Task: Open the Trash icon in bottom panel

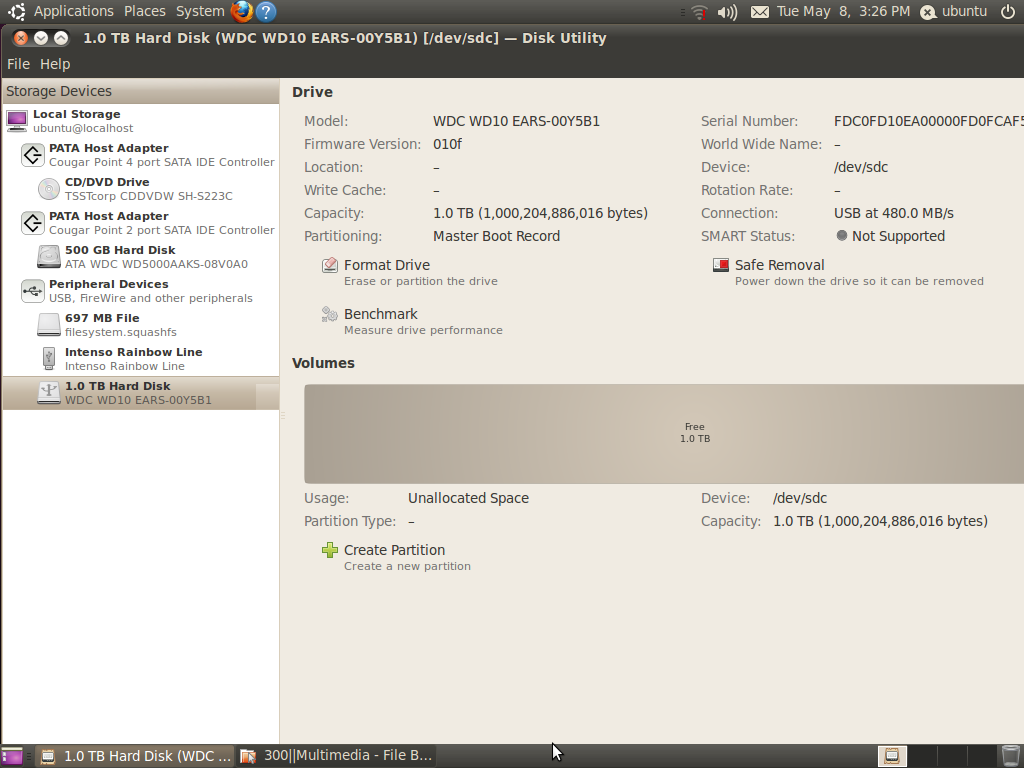Action: (1010, 756)
